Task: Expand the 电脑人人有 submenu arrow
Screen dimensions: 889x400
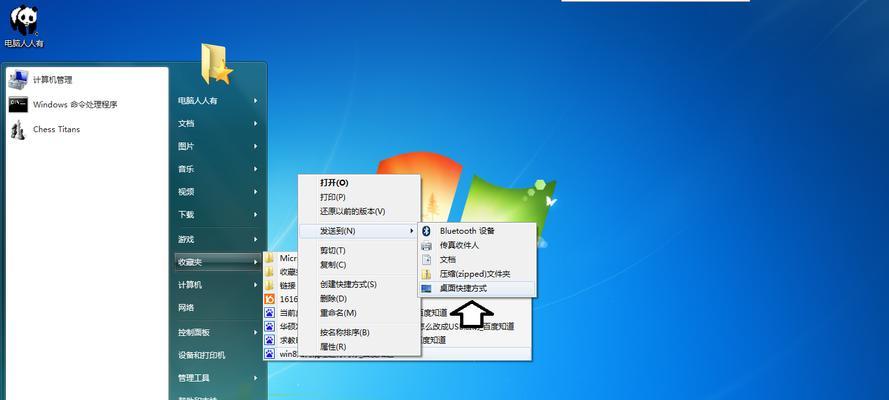Action: (256, 101)
